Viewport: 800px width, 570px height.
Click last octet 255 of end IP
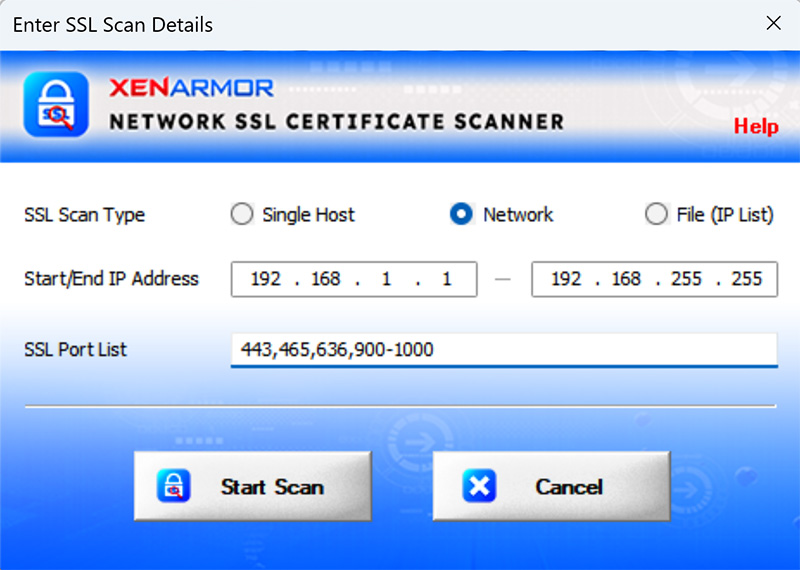click(746, 279)
